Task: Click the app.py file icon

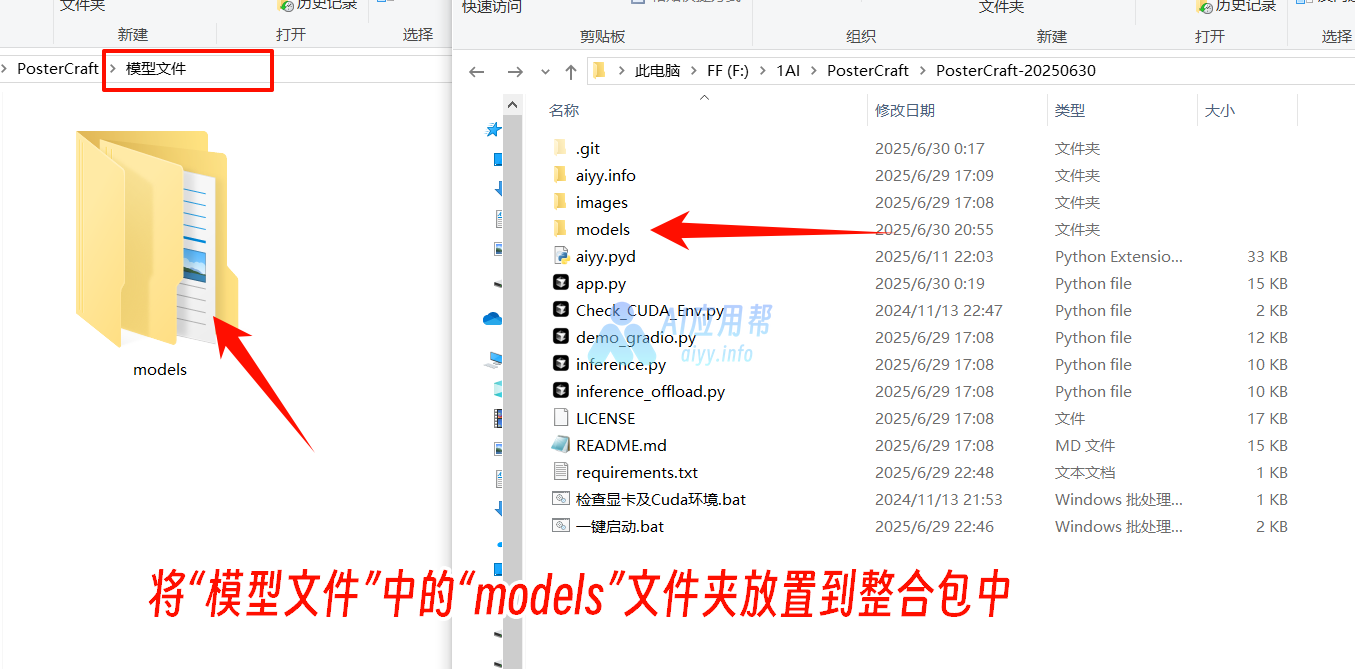Action: click(560, 283)
